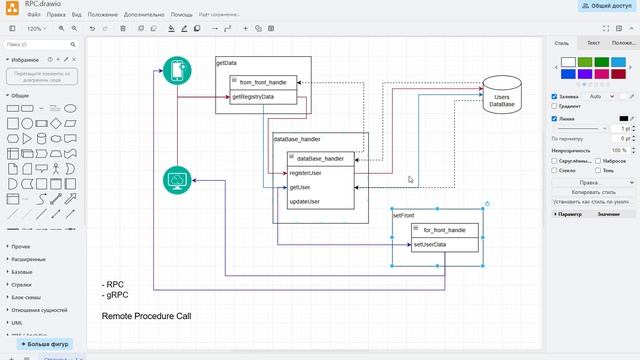Delete selection with trash icon
Screen dimensions: 640x360
(x=123, y=29)
